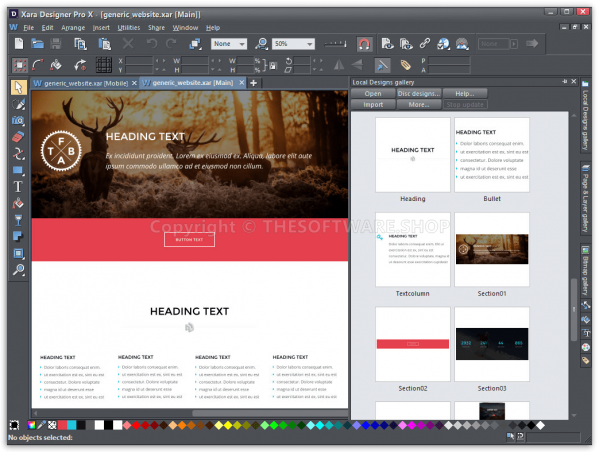
Task: Toggle the magnet snap button
Action: [x=364, y=44]
